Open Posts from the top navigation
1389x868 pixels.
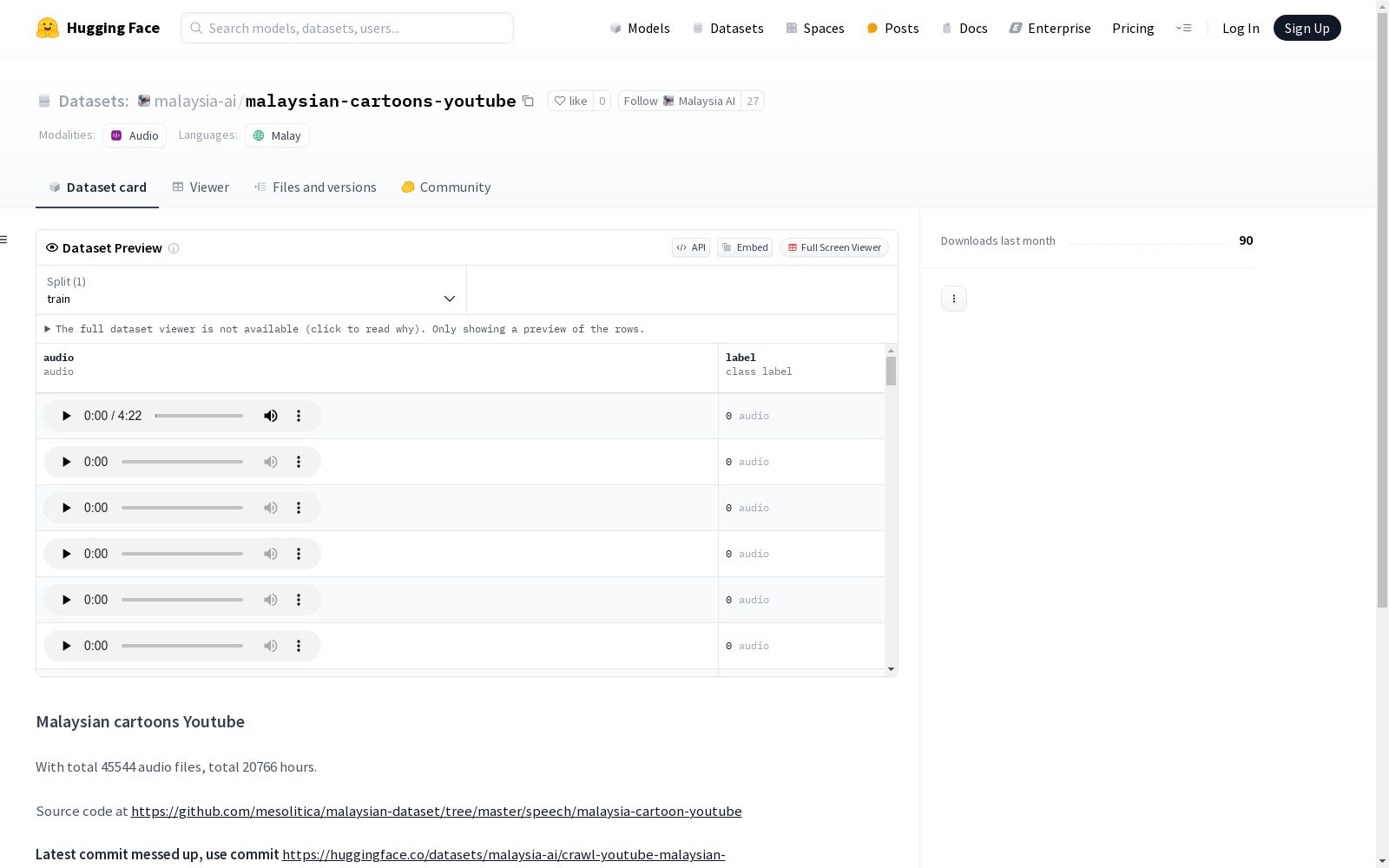tap(892, 28)
